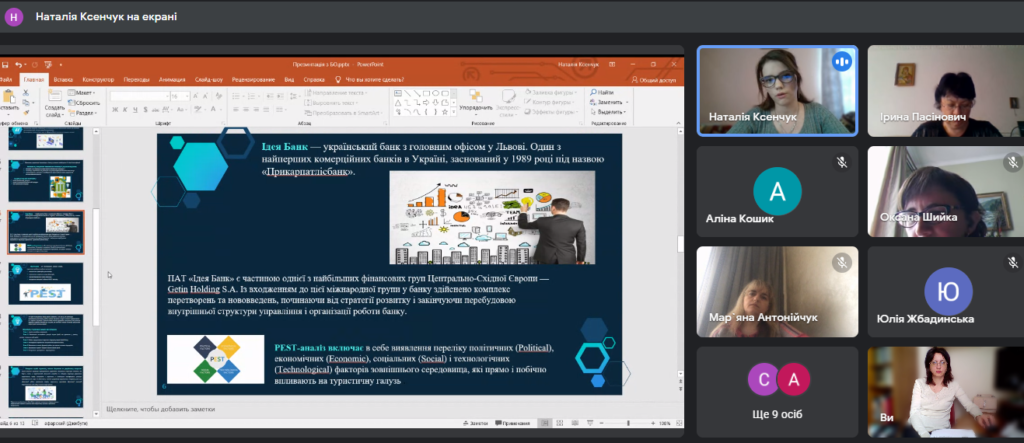Adjust the zoom slider in status bar
1024x443 pixels.
tap(628, 423)
